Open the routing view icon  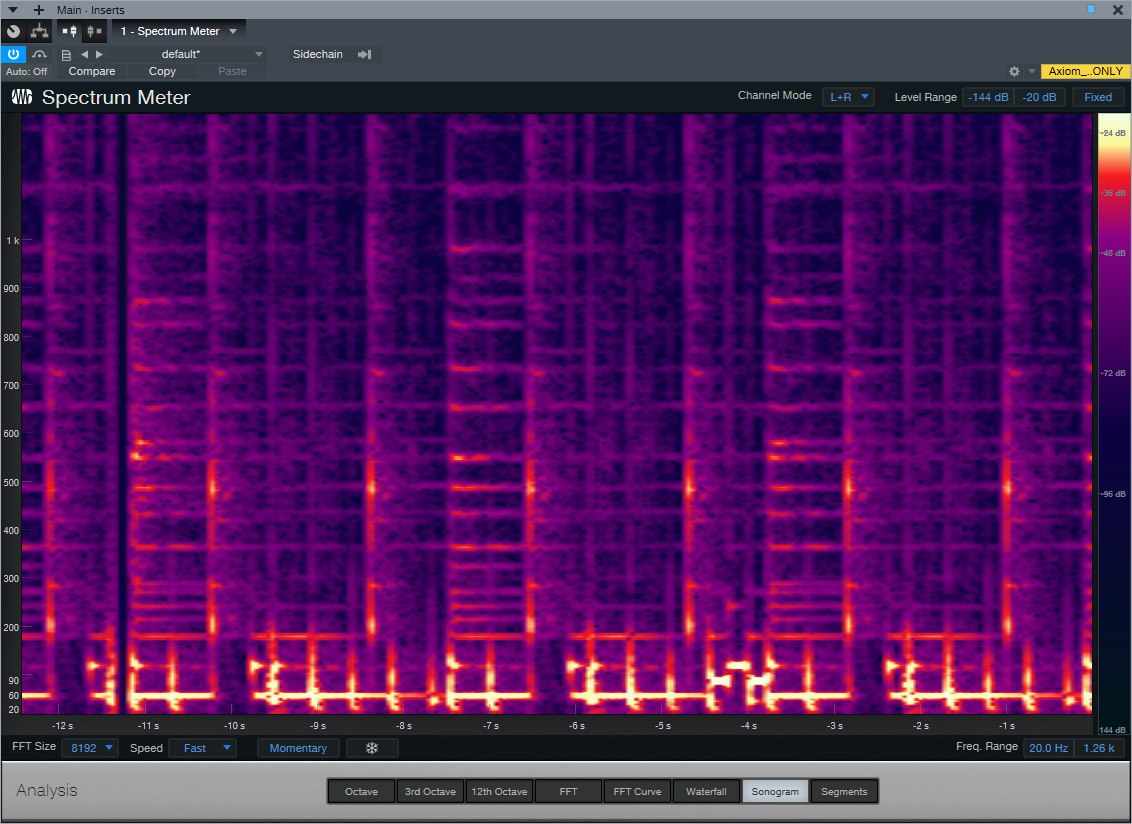[x=40, y=31]
